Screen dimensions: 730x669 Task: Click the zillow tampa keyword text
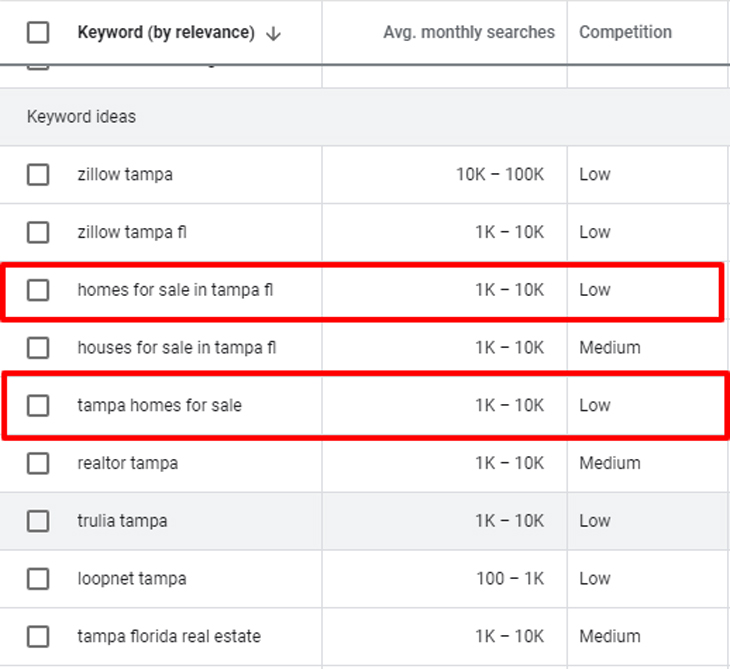point(125,174)
